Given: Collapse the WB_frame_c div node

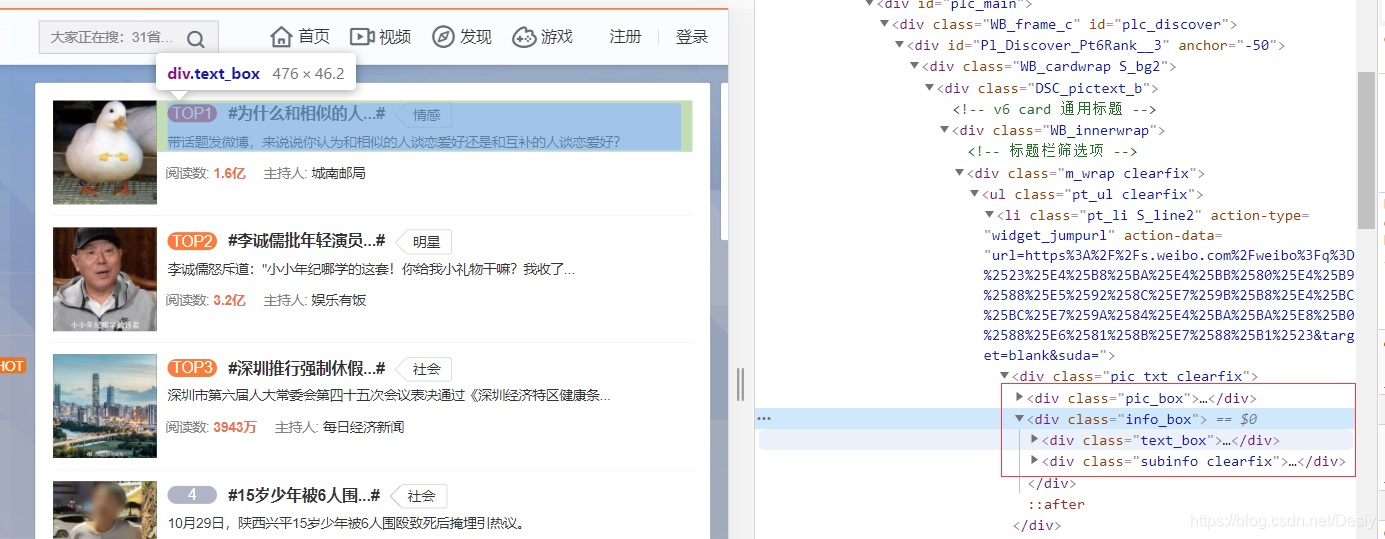Looking at the screenshot, I should 884,24.
